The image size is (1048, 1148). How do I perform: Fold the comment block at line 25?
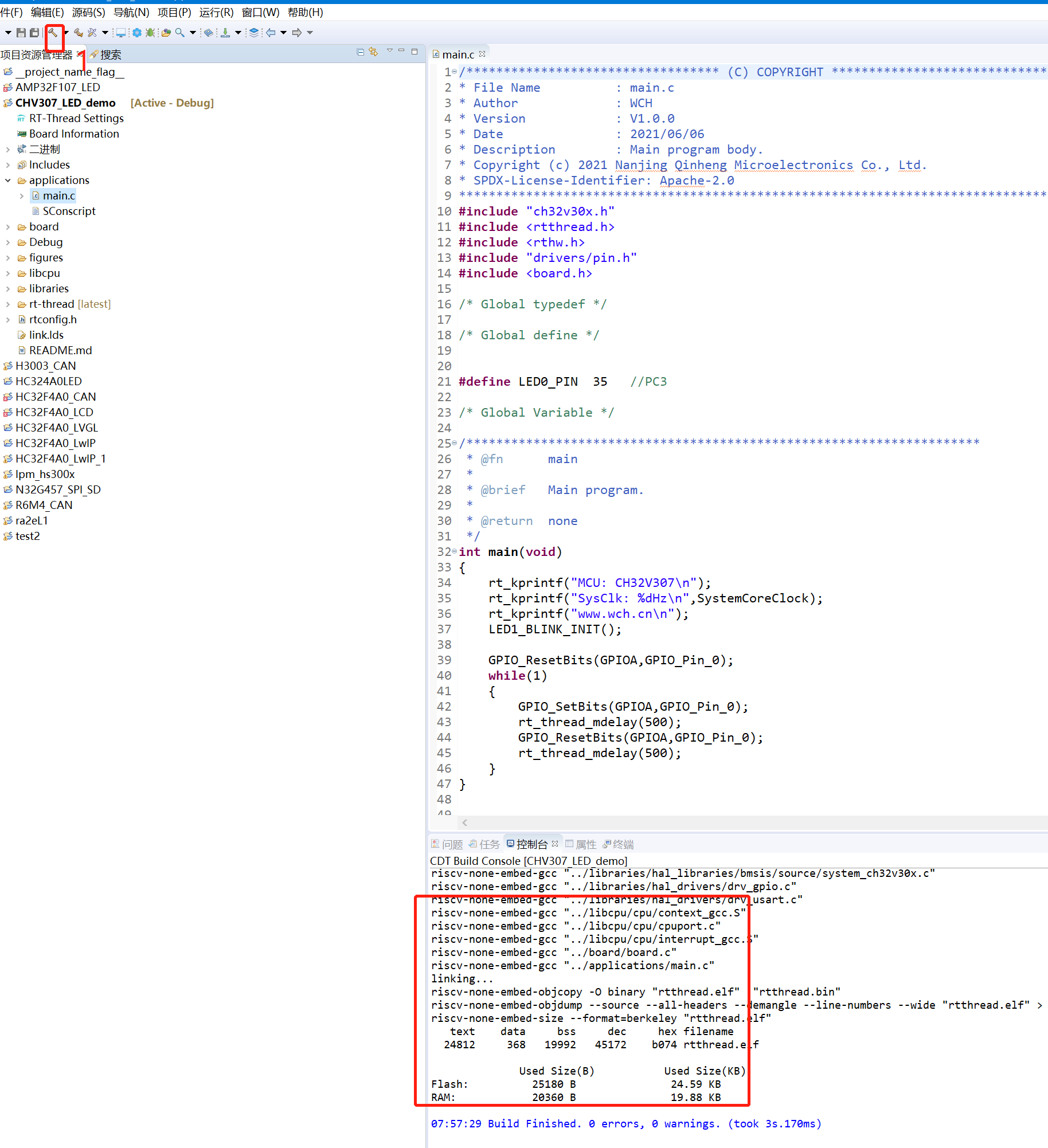[455, 443]
